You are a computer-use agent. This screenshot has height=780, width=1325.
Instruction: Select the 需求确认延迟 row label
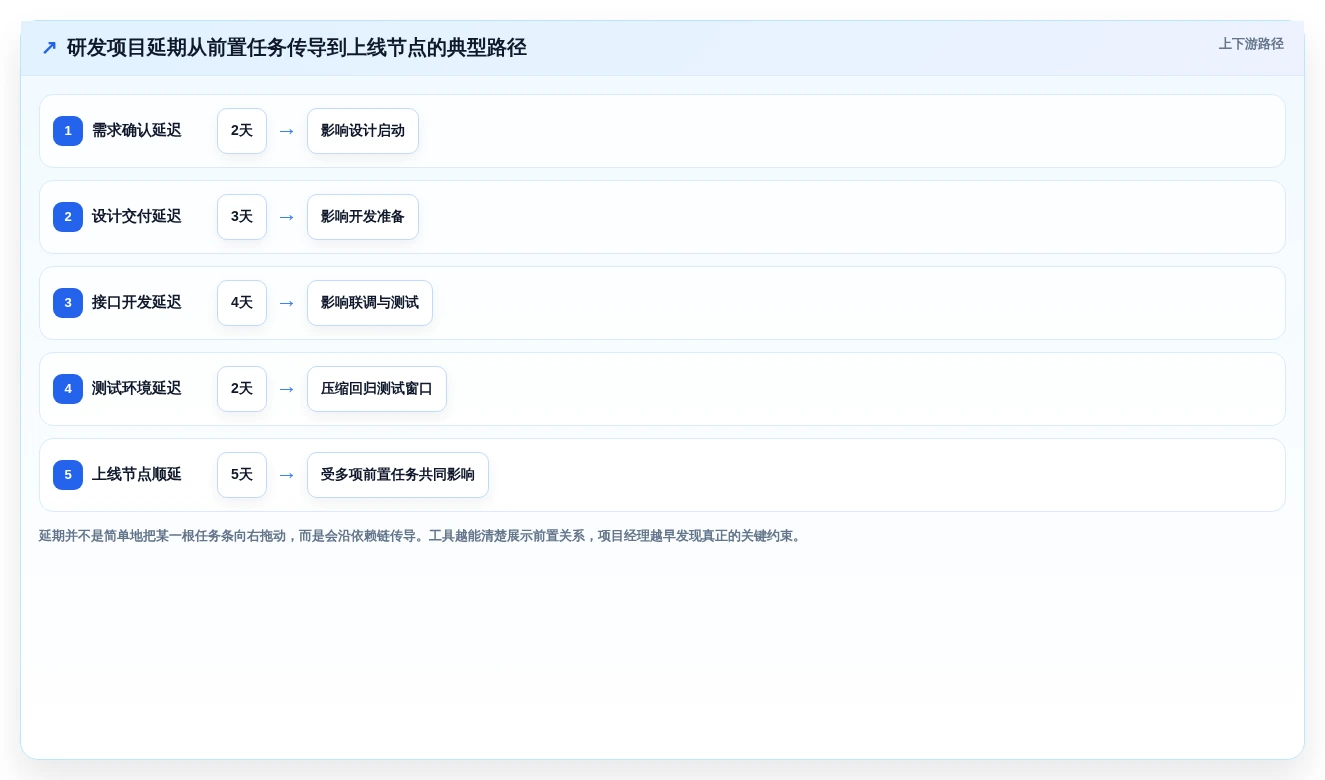coord(137,131)
